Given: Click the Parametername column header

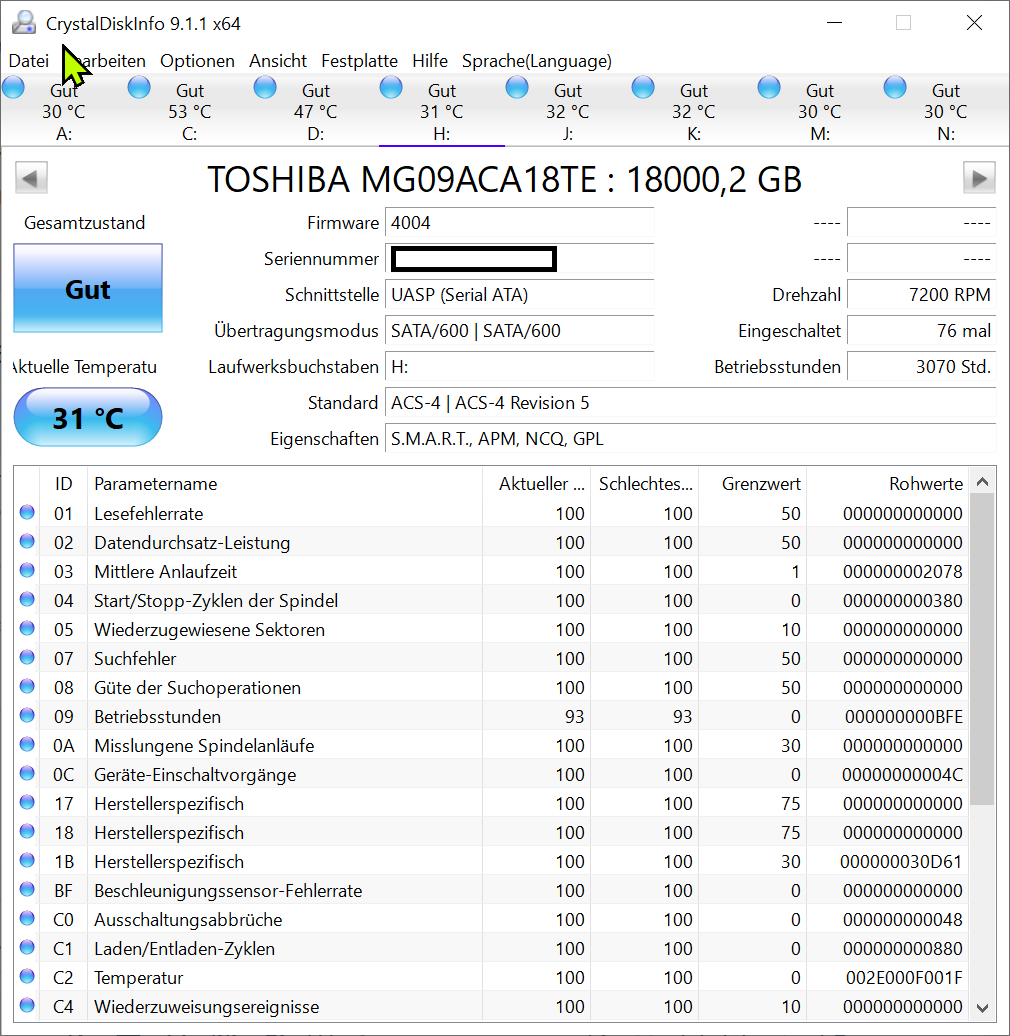Looking at the screenshot, I should 285,484.
